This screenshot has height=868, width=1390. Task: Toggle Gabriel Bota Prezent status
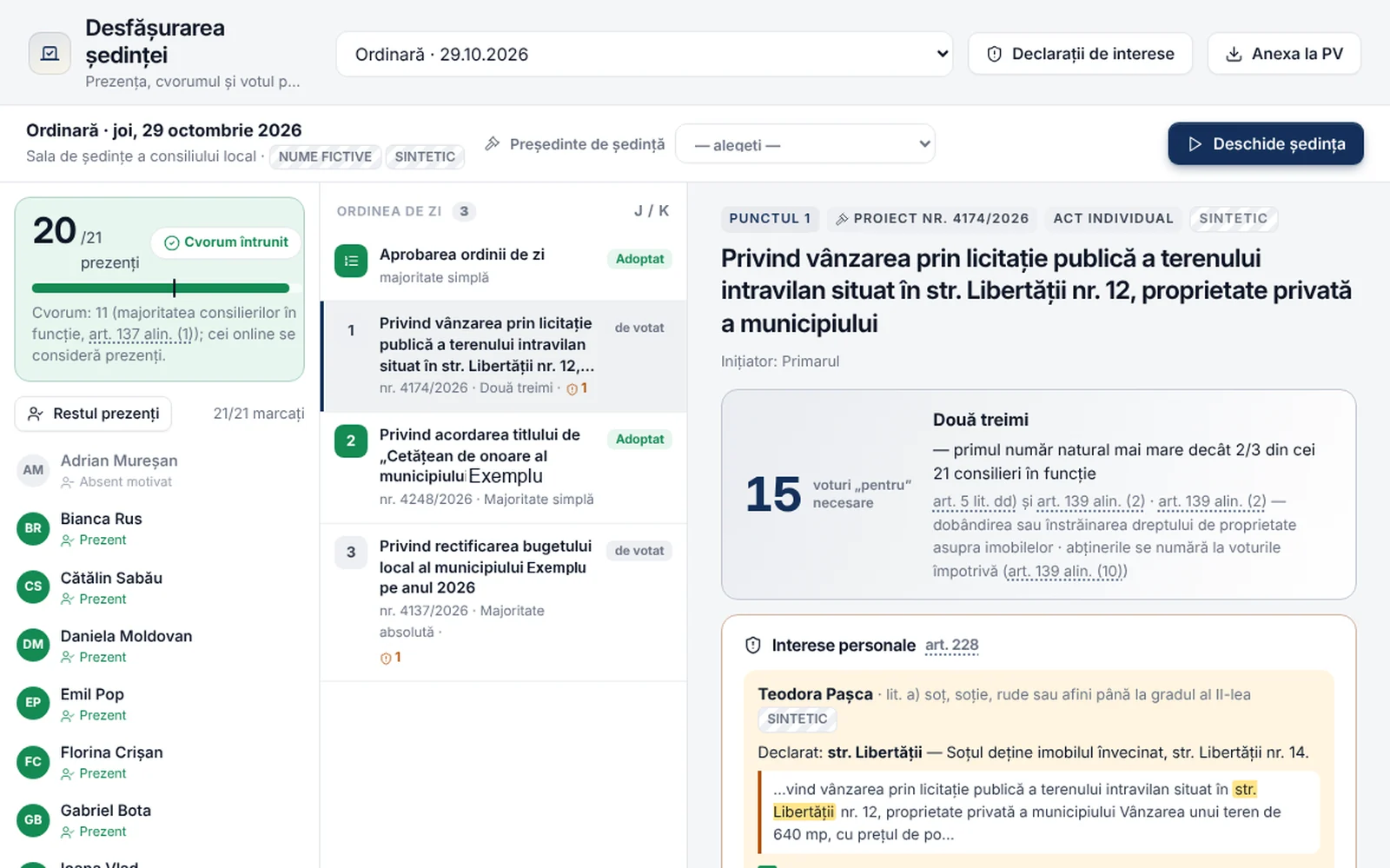tap(93, 832)
